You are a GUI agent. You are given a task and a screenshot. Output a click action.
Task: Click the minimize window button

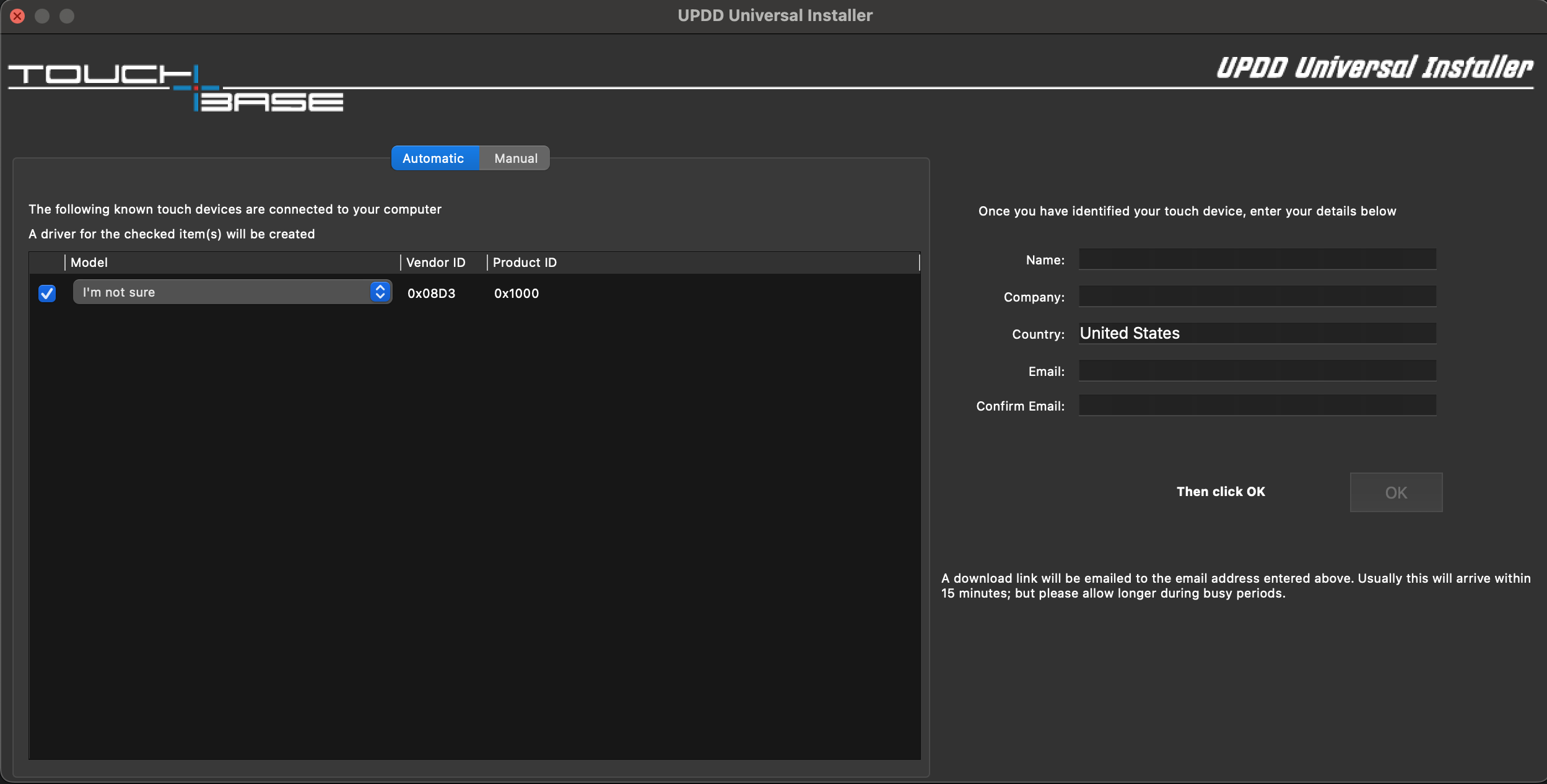click(42, 16)
